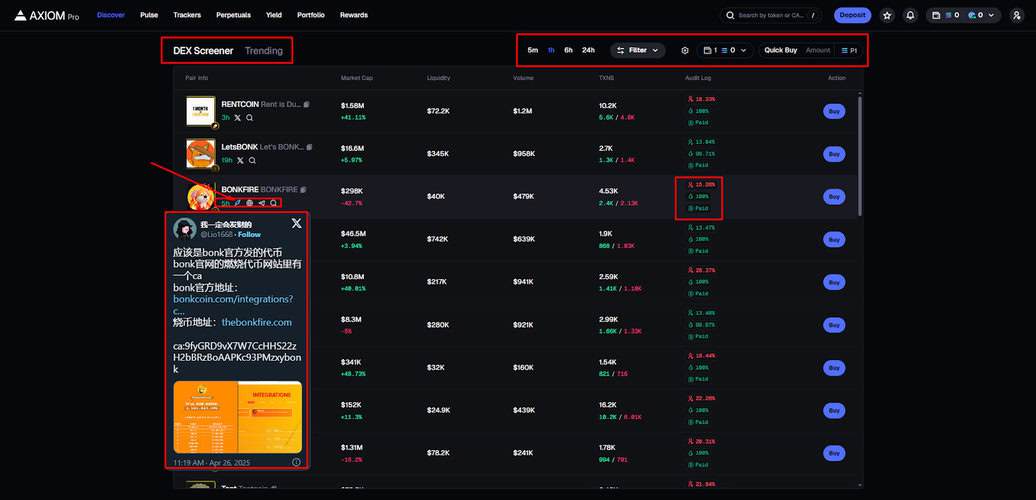Open BONKFIRE's feather post icon
This screenshot has height=500, width=1036.
(x=238, y=203)
